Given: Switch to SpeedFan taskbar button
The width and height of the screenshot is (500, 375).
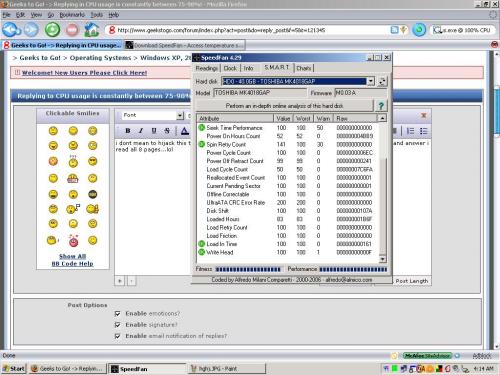Looking at the screenshot, I should (147, 369).
